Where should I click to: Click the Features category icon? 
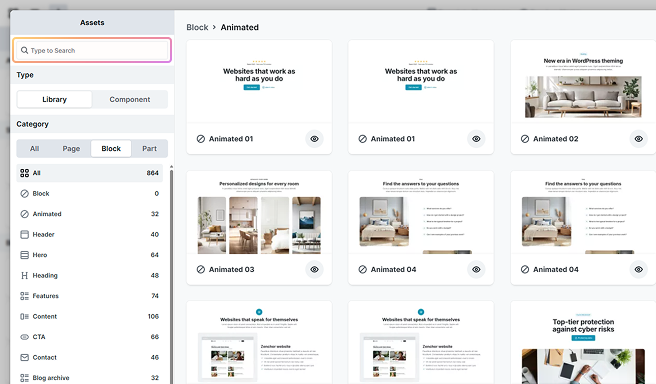[x=25, y=296]
